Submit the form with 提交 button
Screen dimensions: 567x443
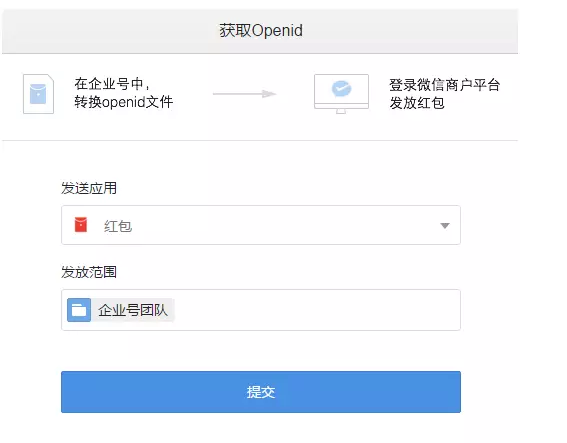[x=261, y=392]
